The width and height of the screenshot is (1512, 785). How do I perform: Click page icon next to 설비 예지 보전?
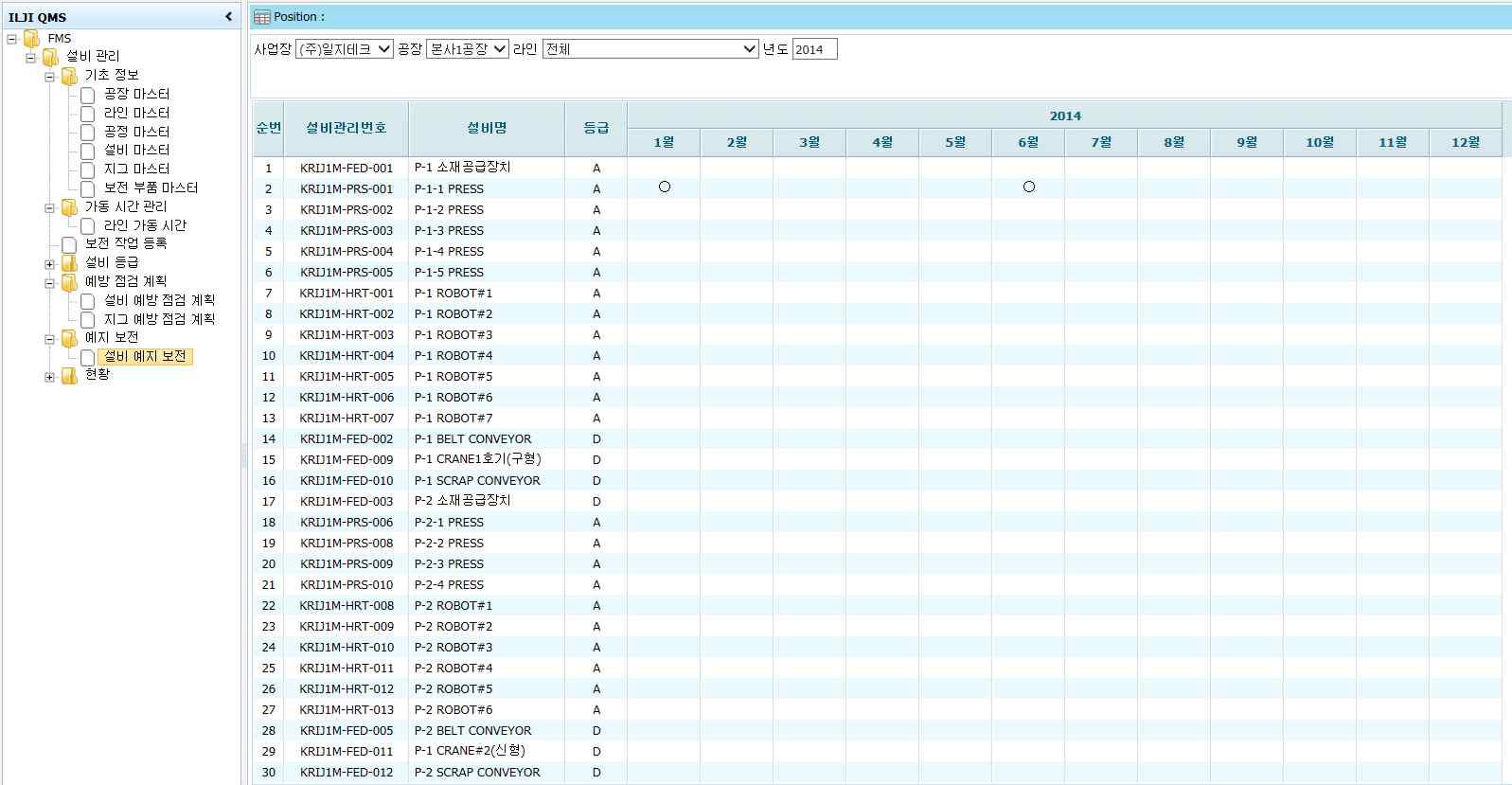(x=88, y=357)
